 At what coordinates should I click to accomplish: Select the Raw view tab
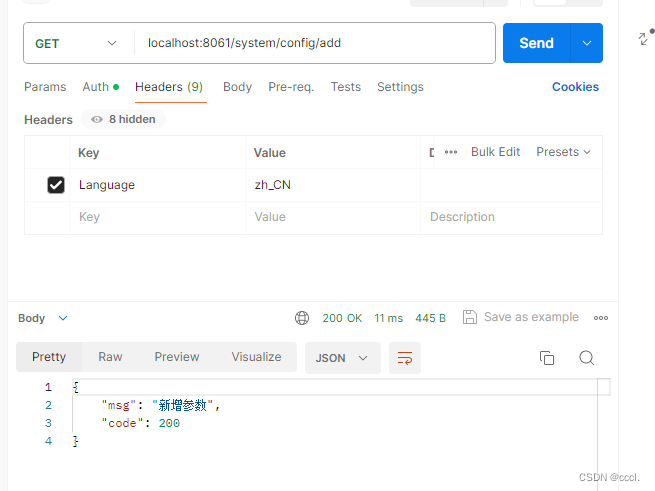point(110,357)
